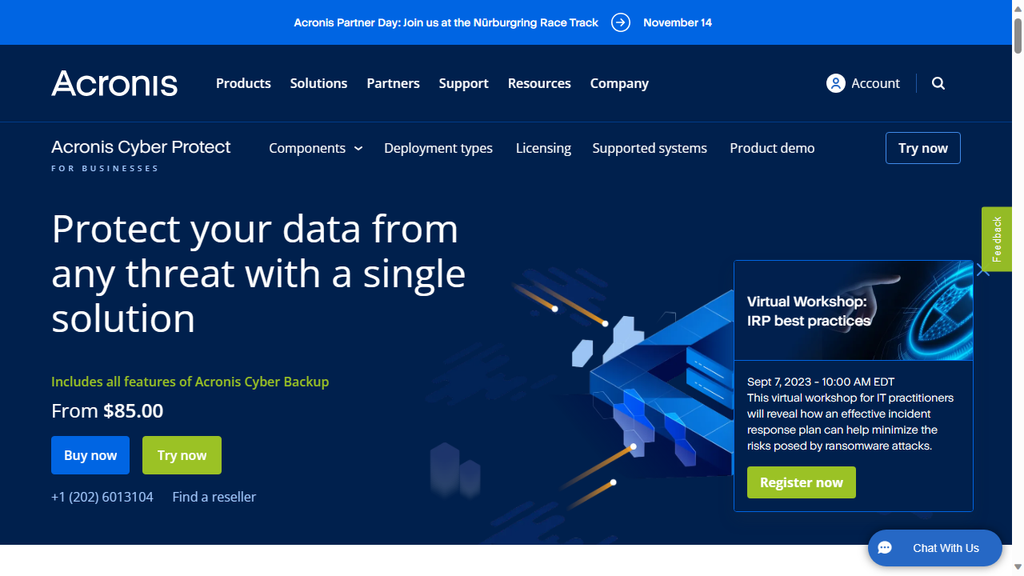Switch to the Licensing section
Viewport: 1024px width, 576px height.
click(x=543, y=148)
